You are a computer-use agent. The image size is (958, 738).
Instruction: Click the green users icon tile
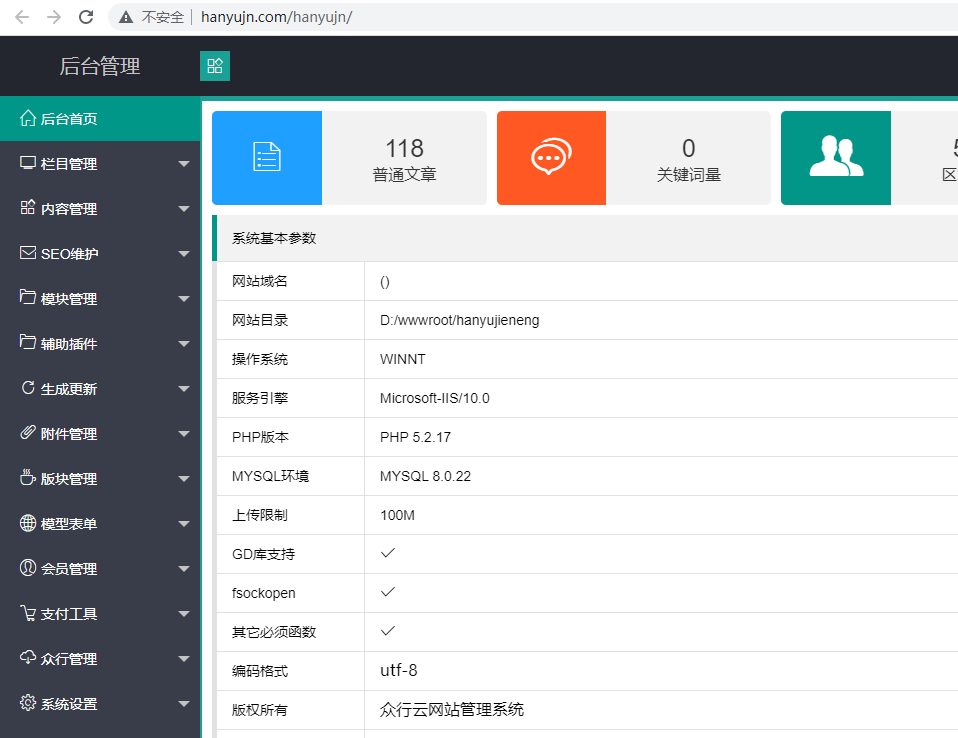(x=835, y=158)
